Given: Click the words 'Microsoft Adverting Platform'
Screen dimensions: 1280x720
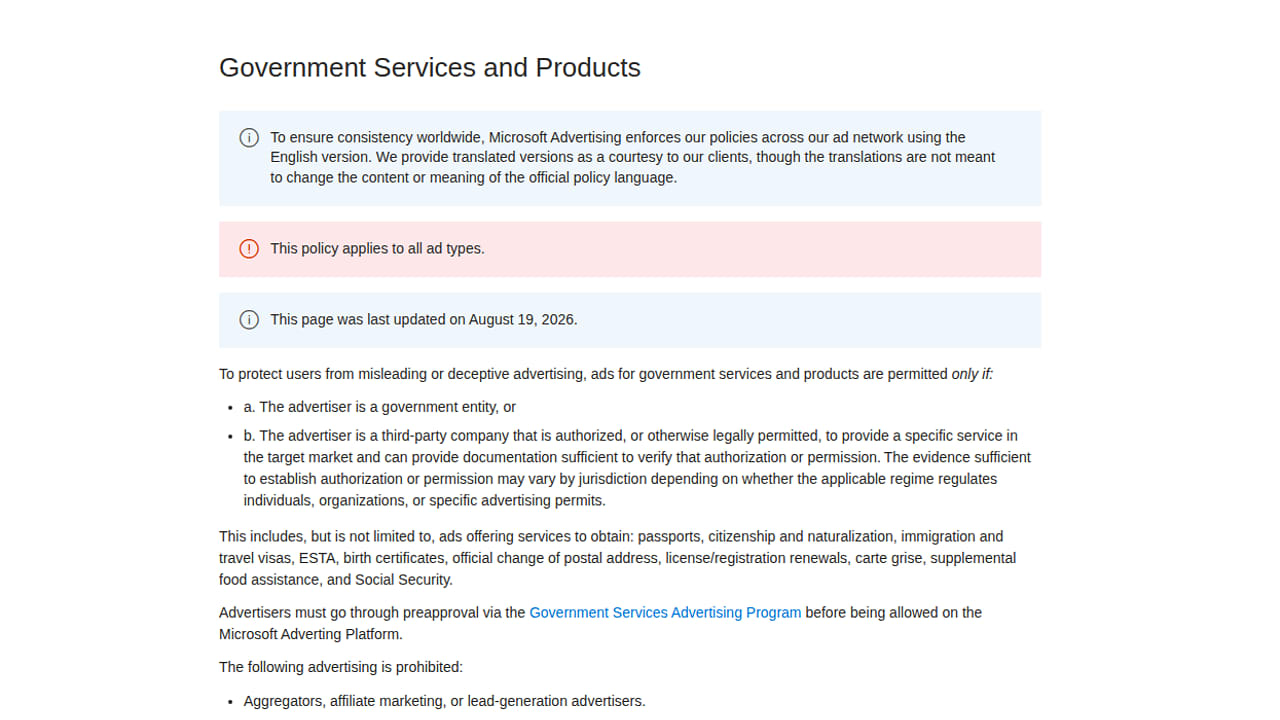Looking at the screenshot, I should [x=309, y=634].
